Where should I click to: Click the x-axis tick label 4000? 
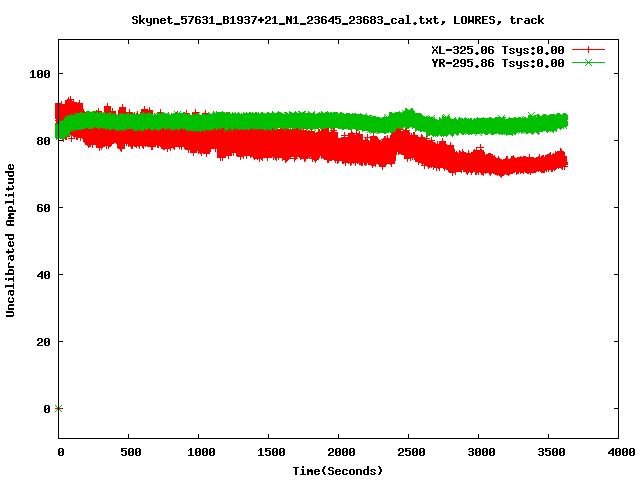(x=621, y=452)
